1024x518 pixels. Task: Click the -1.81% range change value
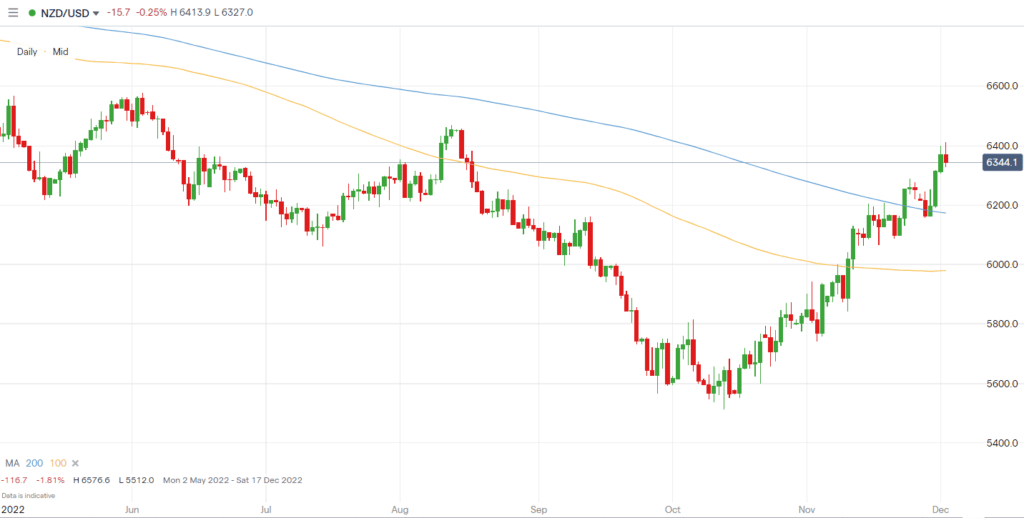[50, 480]
